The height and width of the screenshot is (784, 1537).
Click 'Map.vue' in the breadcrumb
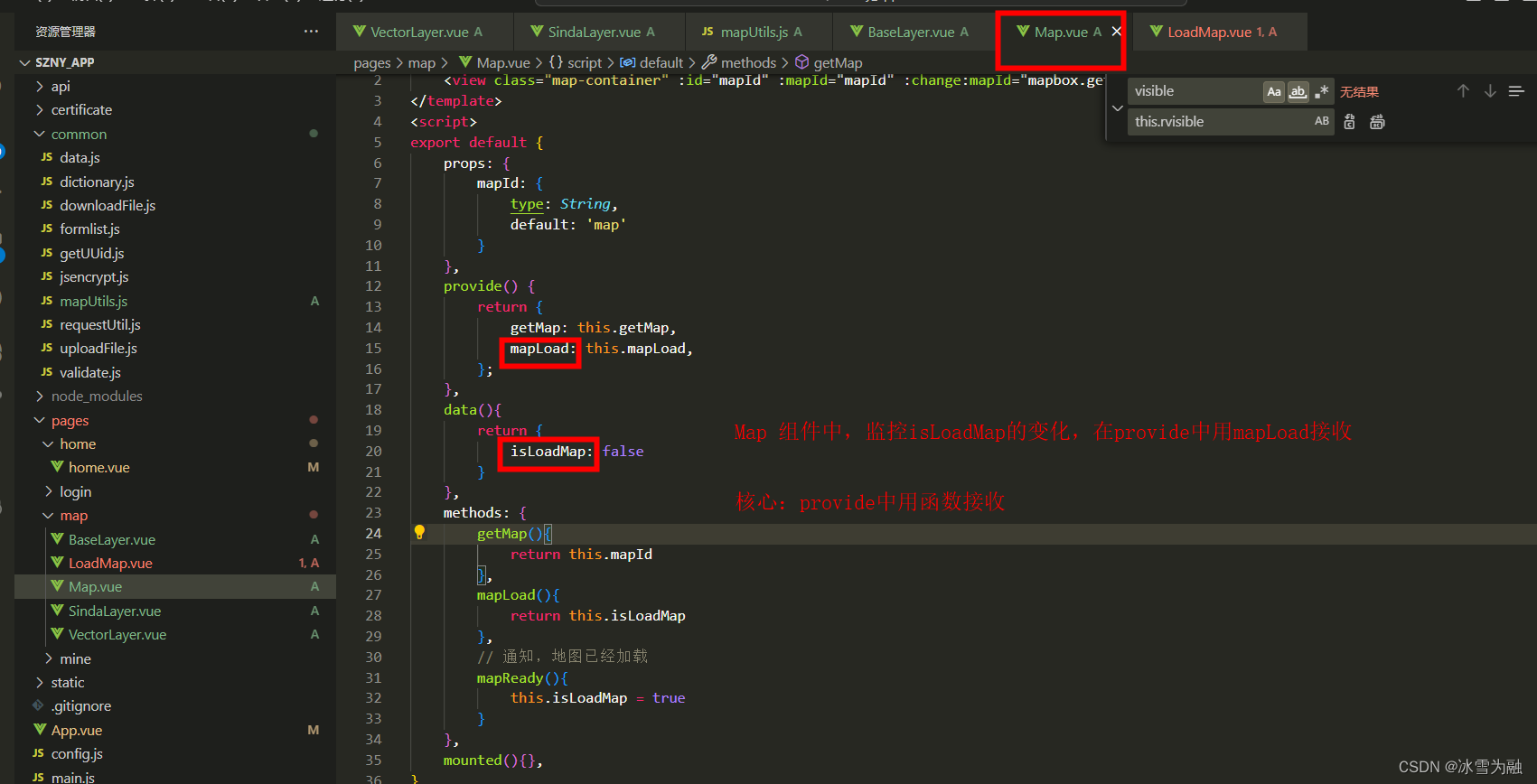pos(503,63)
